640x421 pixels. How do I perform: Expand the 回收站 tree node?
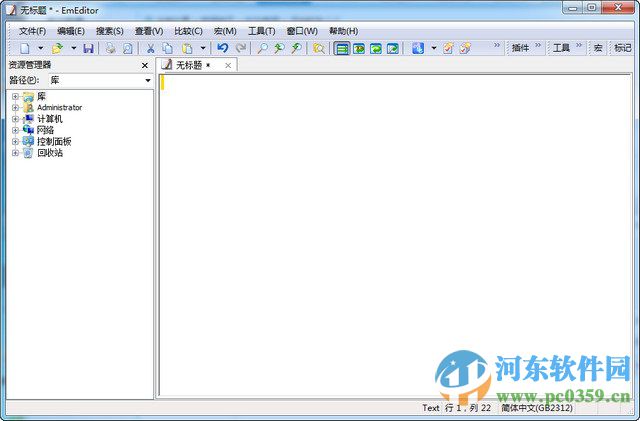[15, 153]
